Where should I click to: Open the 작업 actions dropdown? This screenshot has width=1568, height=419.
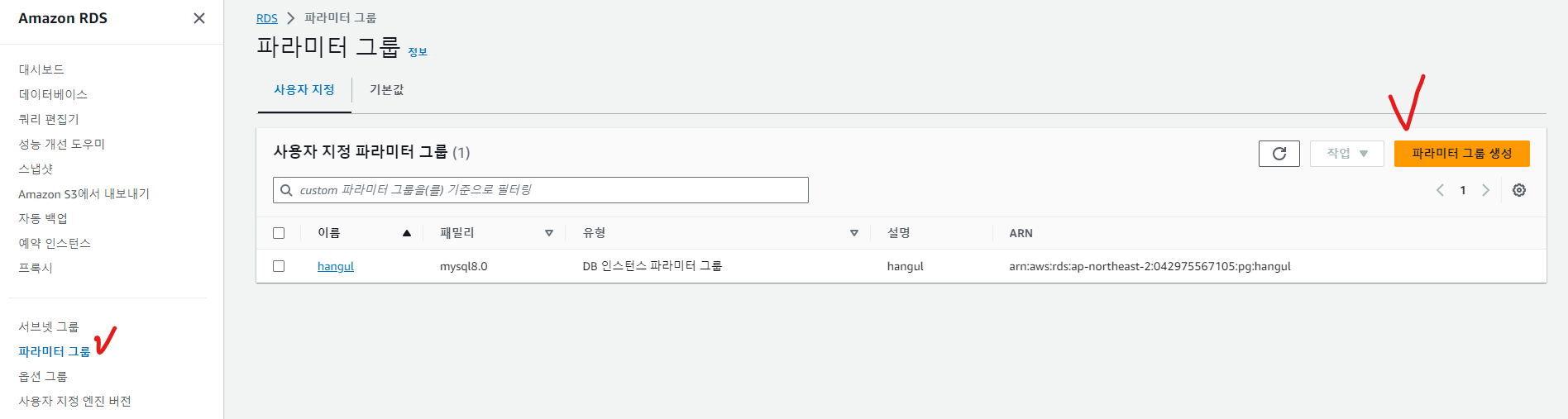1346,154
